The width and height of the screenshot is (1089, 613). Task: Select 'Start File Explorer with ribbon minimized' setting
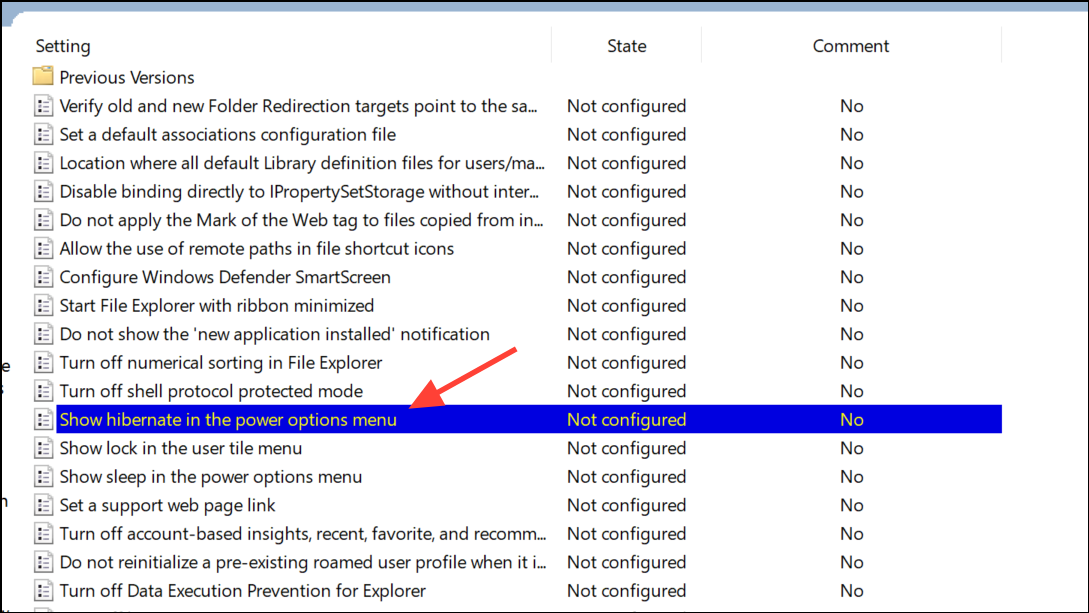[x=217, y=305]
